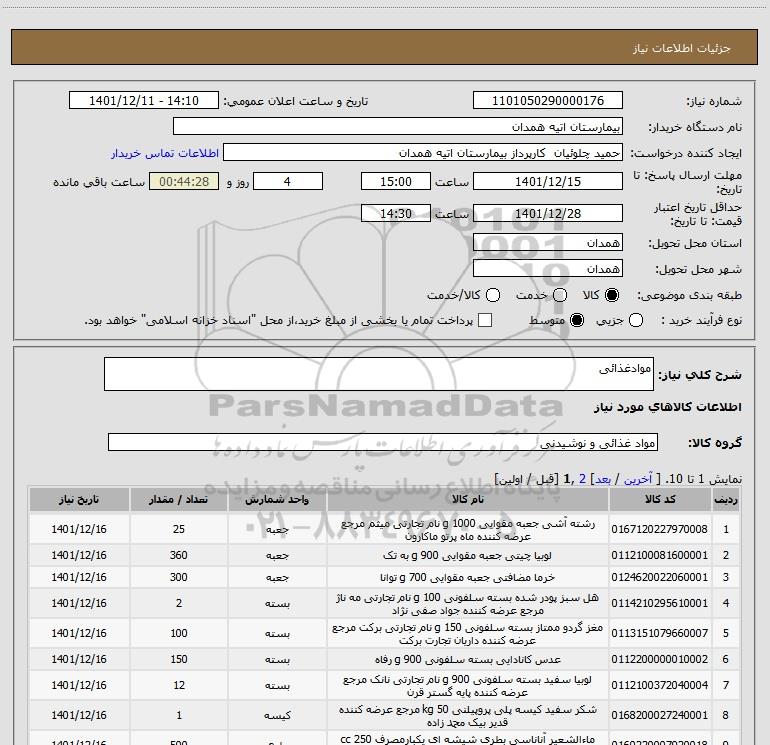Image resolution: width=770 pixels, height=745 pixels.
Task: Click گروه کالا field مواد غذائی و نوشیدنی
Action: (x=383, y=442)
